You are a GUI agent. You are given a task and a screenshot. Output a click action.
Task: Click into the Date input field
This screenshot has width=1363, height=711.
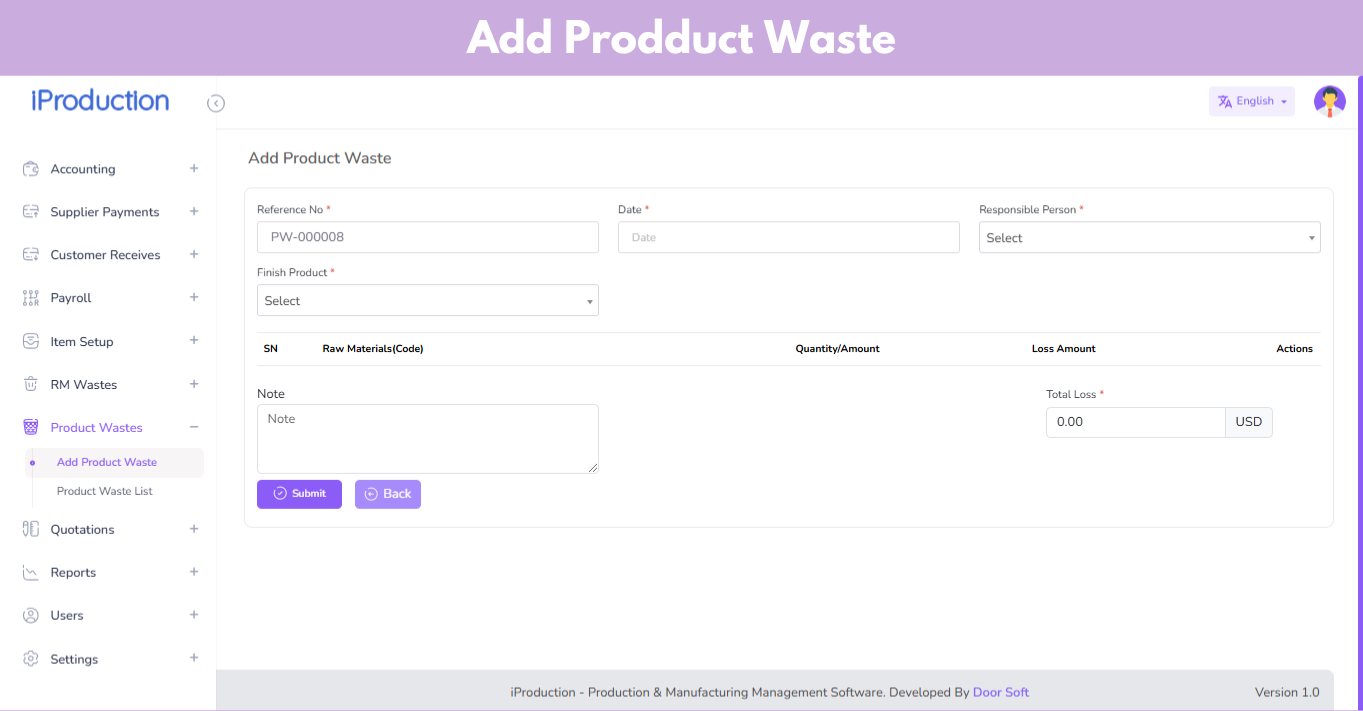[788, 238]
